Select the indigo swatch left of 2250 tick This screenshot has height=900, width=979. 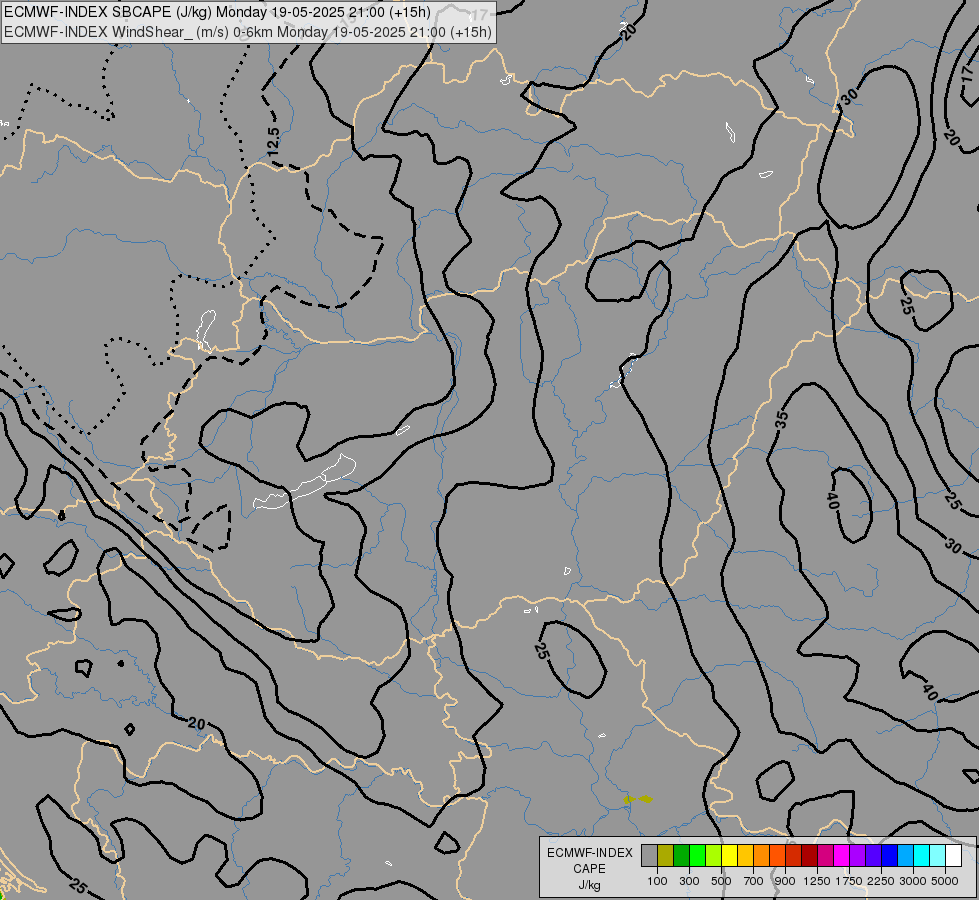pos(873,856)
